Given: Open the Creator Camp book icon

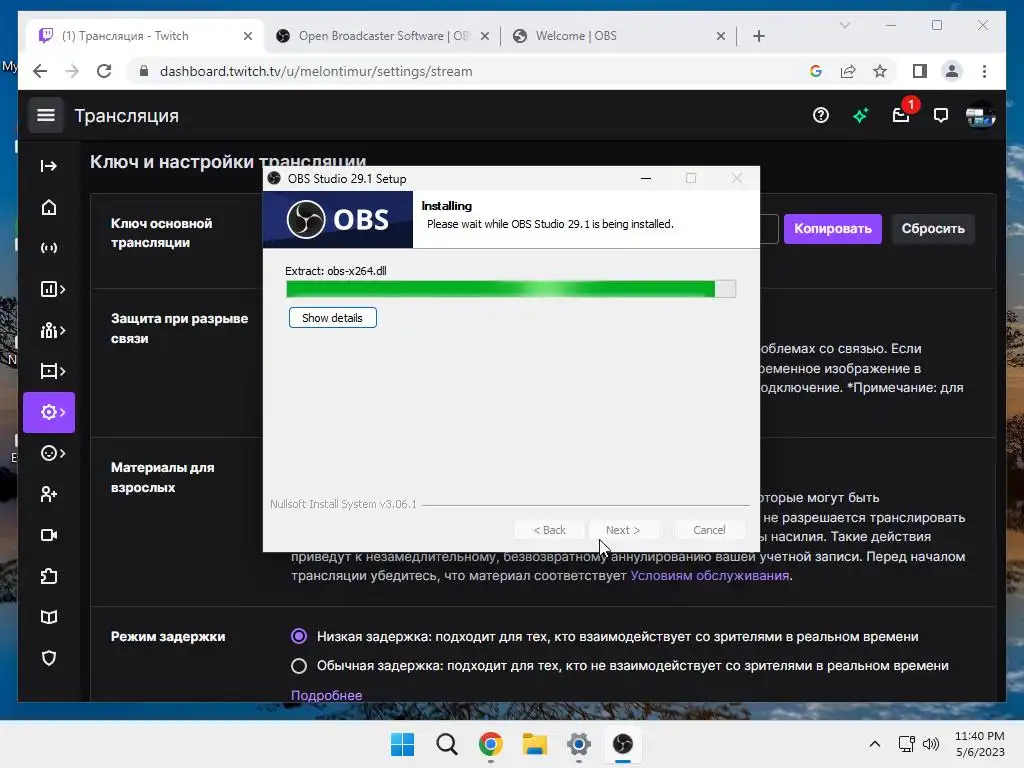Looking at the screenshot, I should coord(49,617).
